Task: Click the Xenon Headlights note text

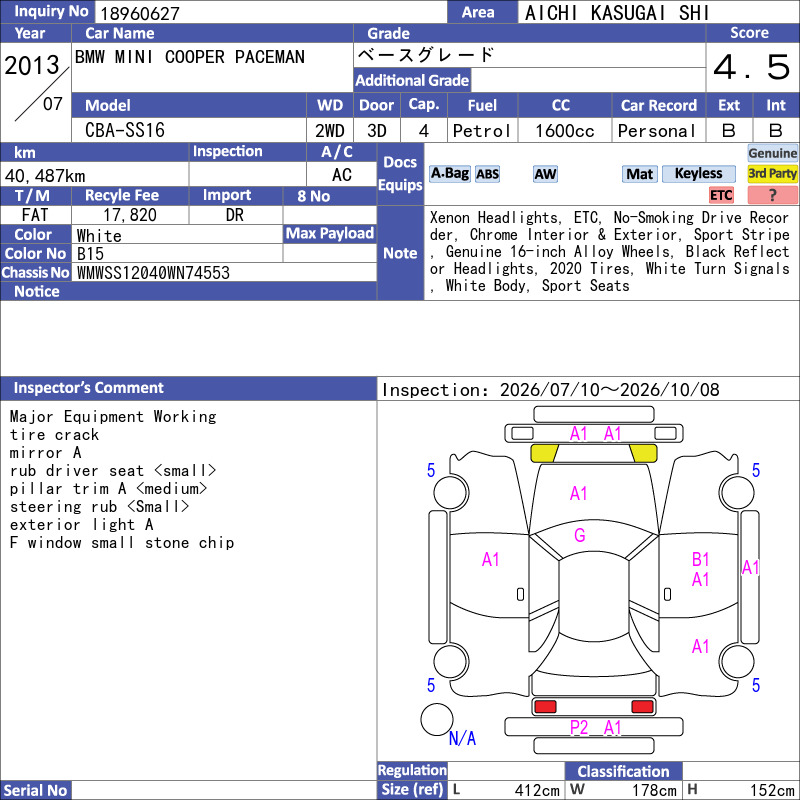Action: tap(609, 252)
